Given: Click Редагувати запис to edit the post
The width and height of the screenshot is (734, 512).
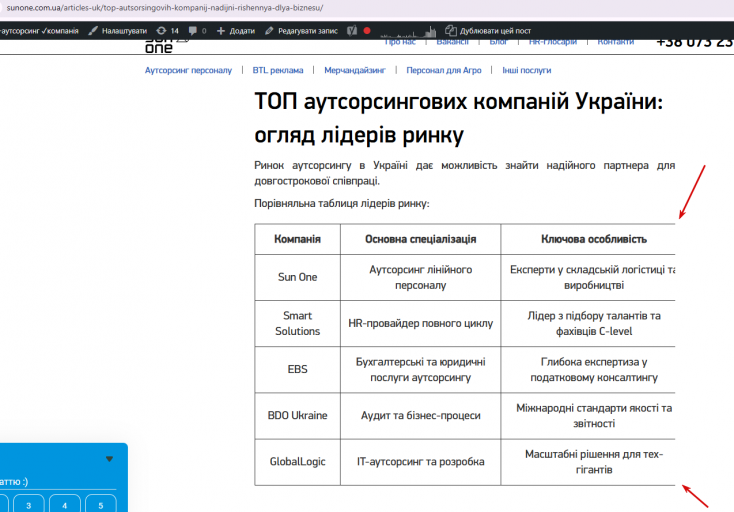Looking at the screenshot, I should (x=301, y=31).
